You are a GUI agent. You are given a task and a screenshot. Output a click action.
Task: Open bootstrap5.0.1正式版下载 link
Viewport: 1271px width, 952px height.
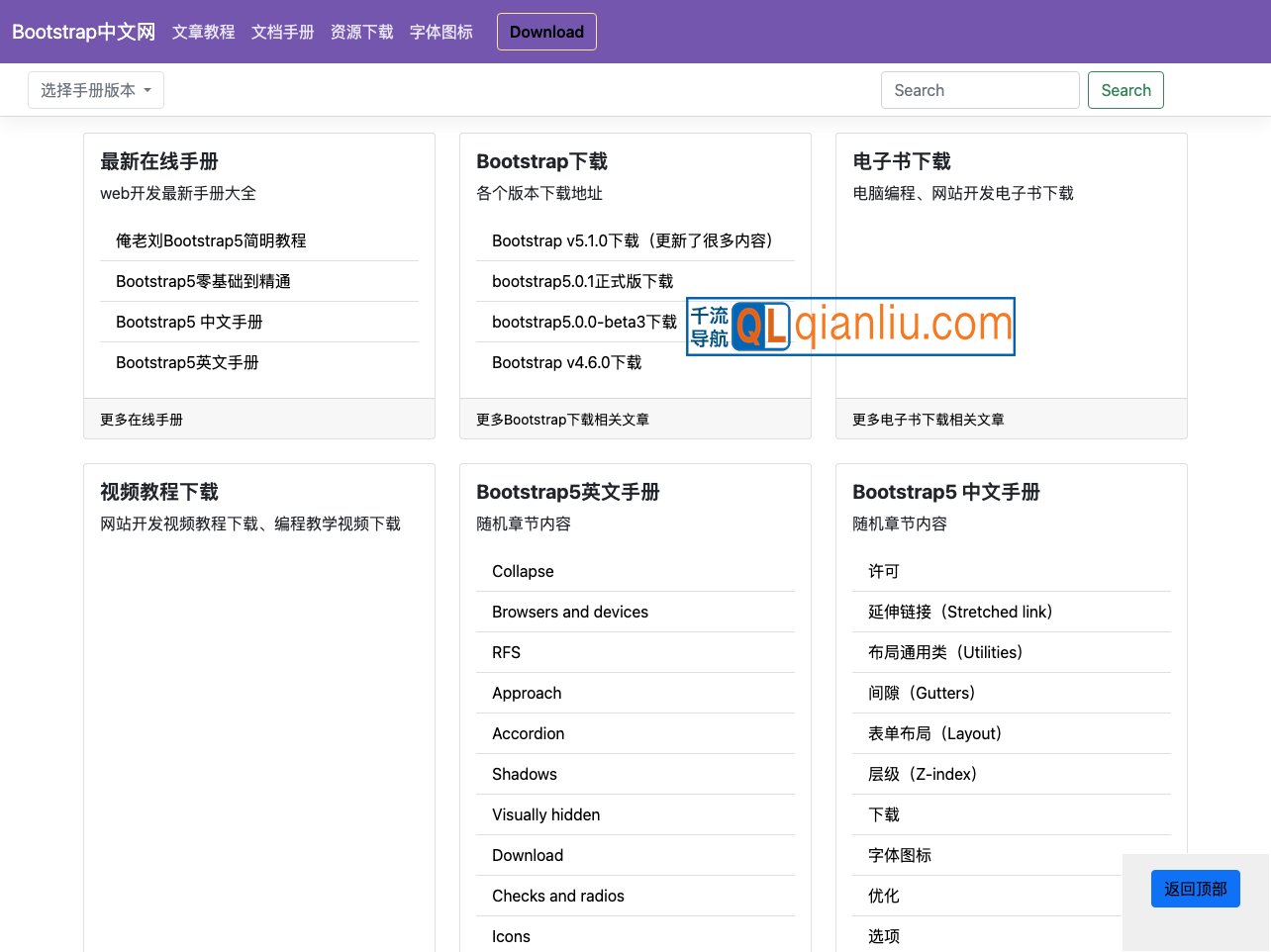coord(583,281)
